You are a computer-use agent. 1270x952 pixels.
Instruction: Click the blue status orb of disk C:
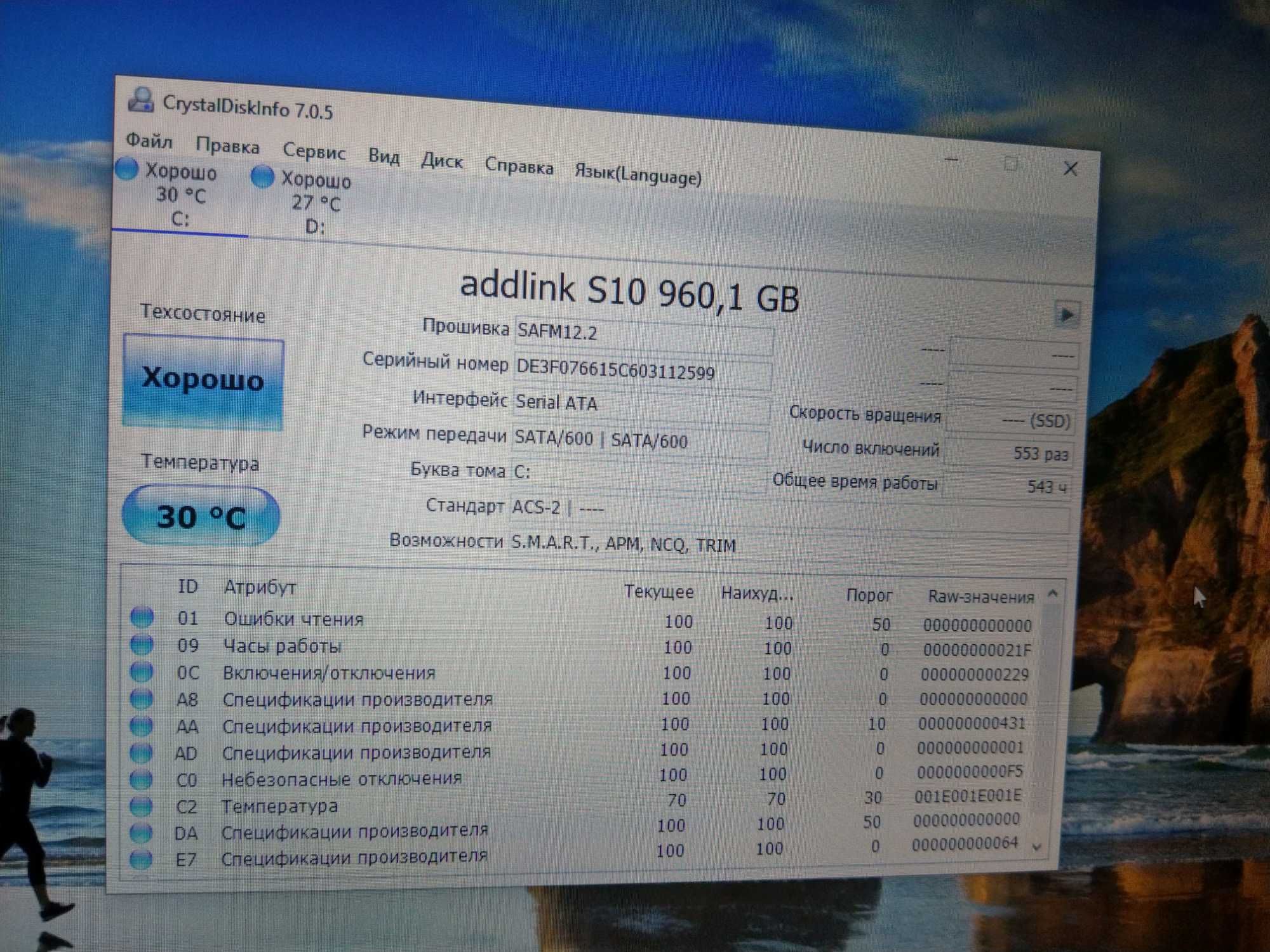(126, 169)
